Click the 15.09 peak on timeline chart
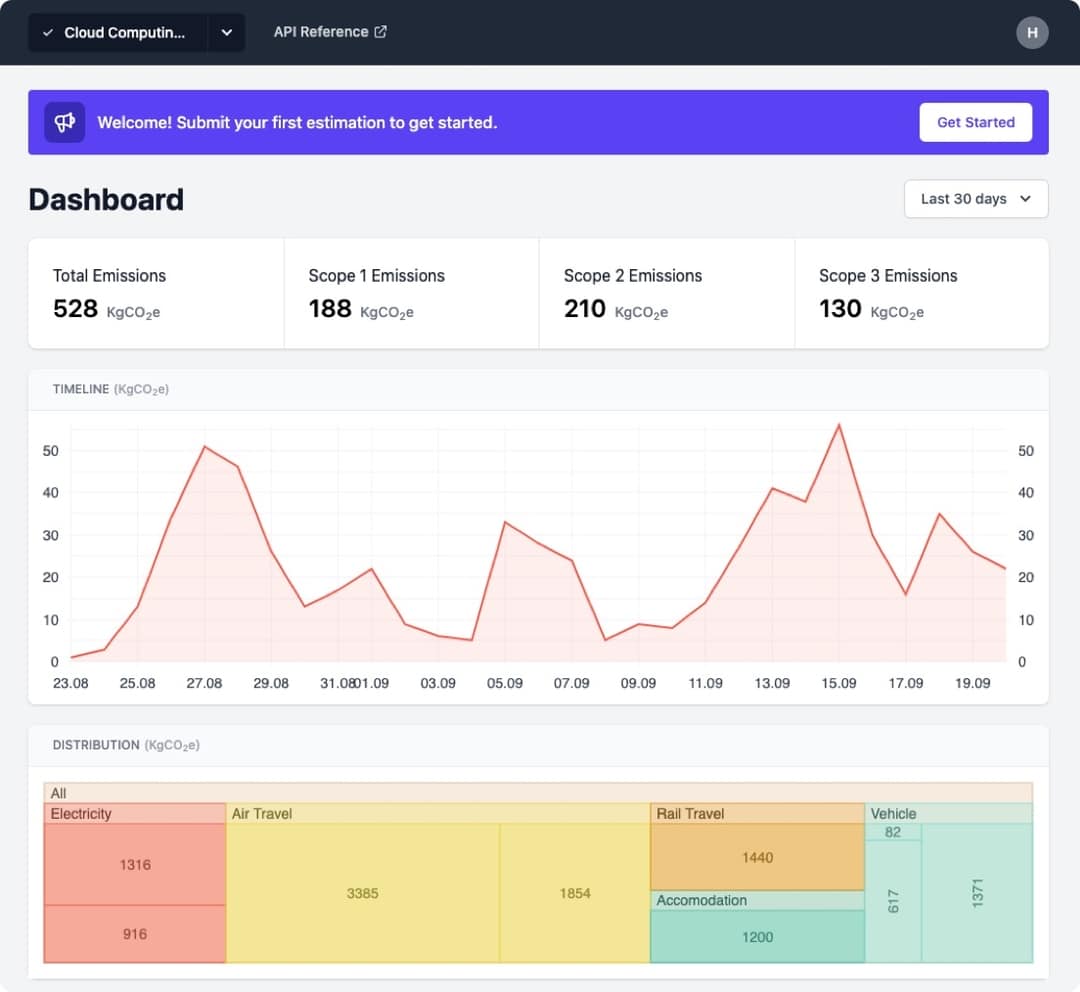The height and width of the screenshot is (992, 1080). 839,426
